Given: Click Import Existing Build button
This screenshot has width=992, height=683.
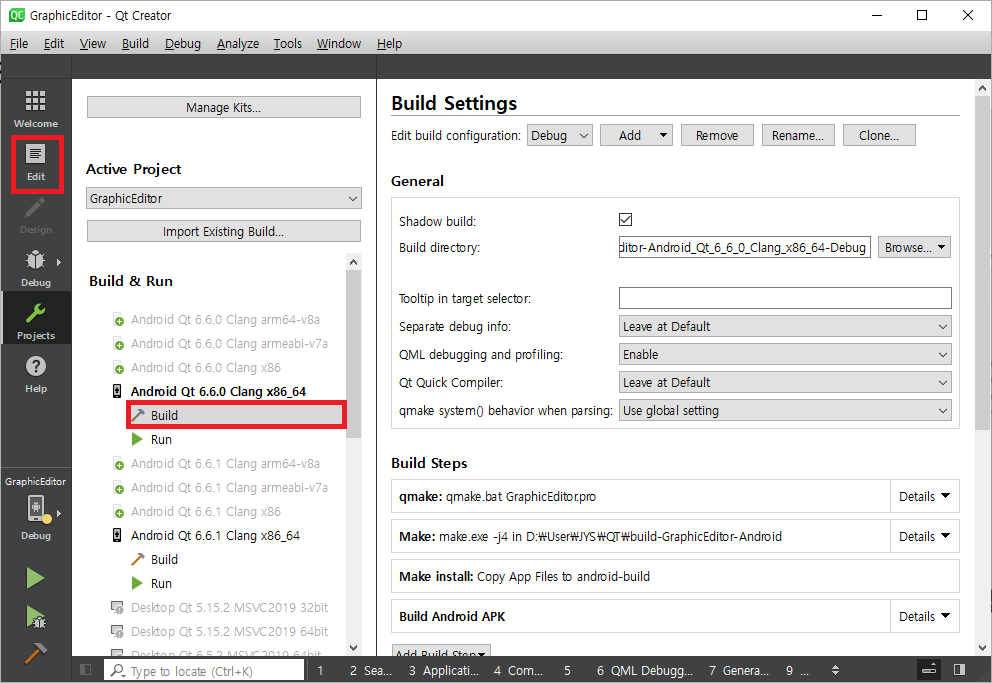Looking at the screenshot, I should 223,231.
